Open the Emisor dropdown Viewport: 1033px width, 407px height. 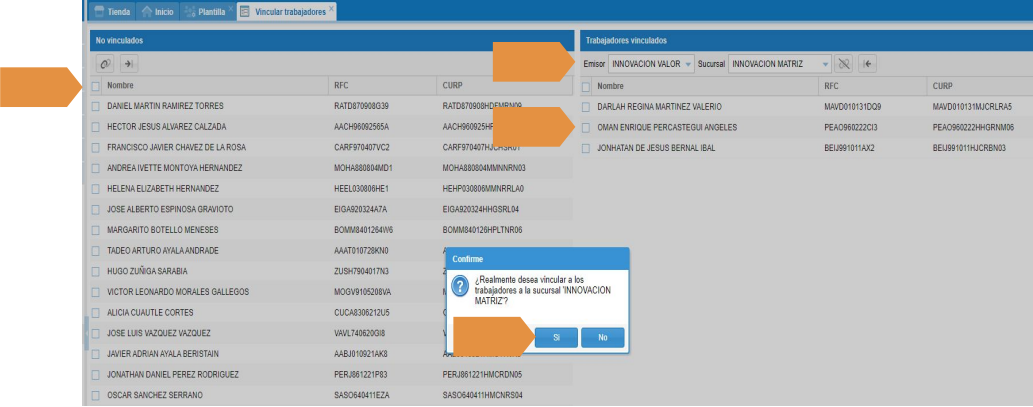coord(688,64)
